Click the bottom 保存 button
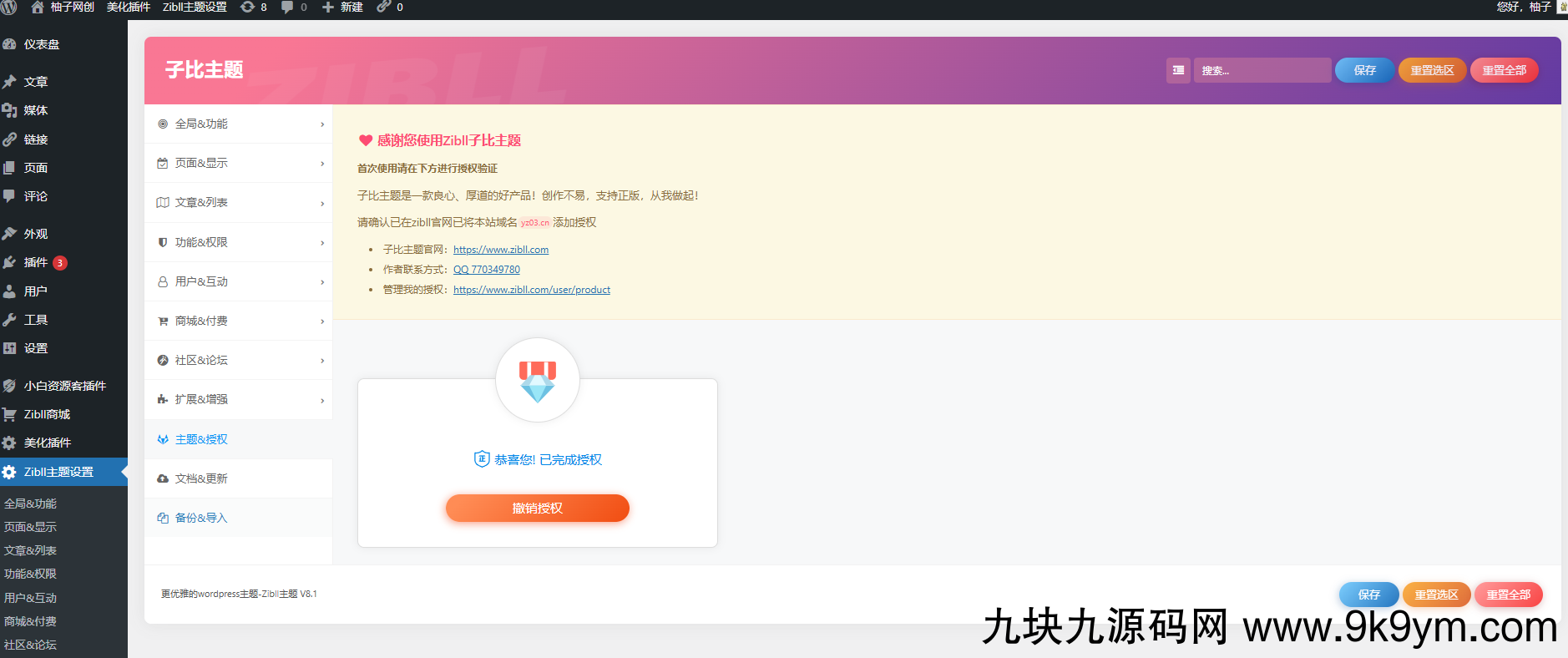The image size is (1568, 658). click(1369, 595)
